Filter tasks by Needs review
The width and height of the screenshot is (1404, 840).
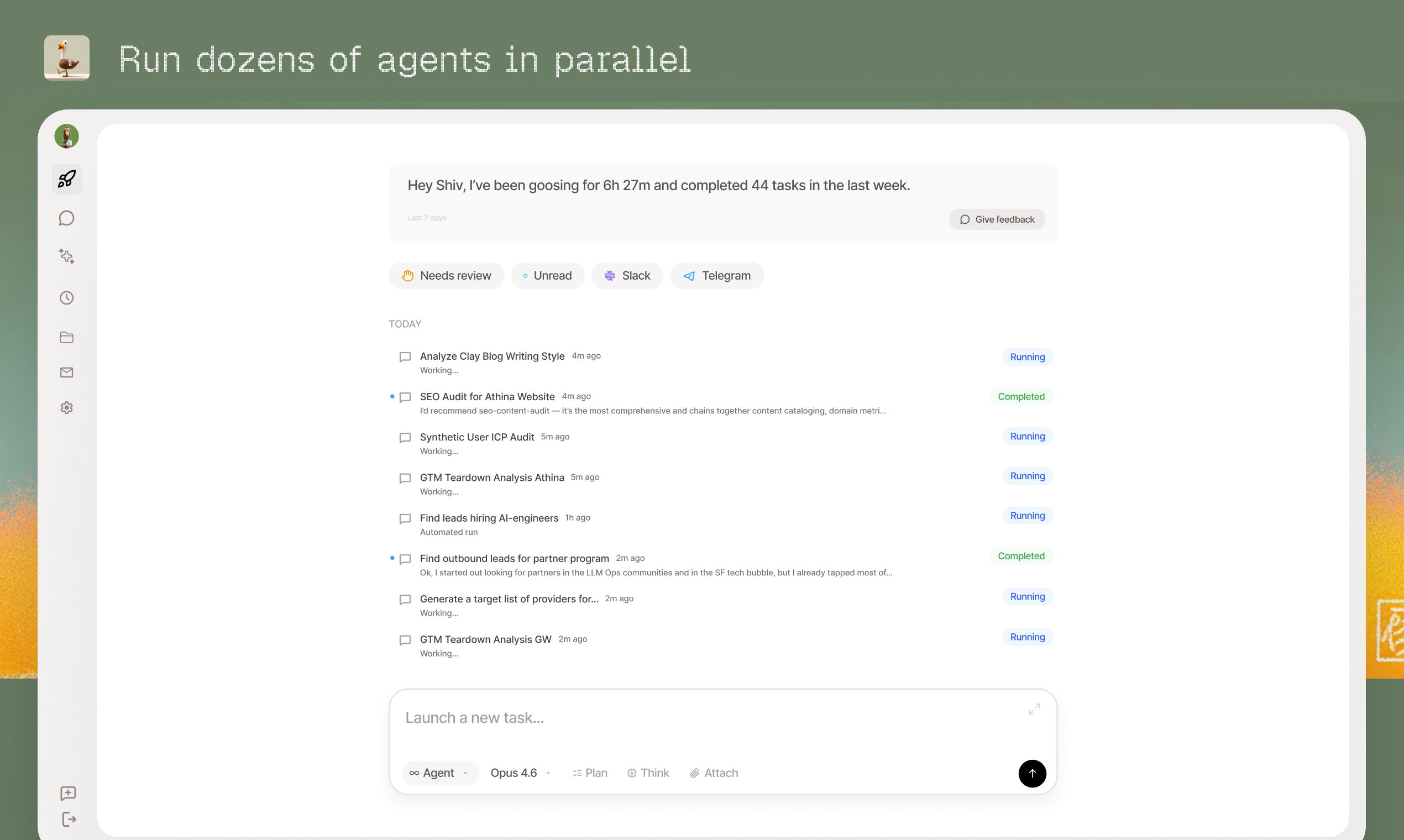pyautogui.click(x=446, y=276)
